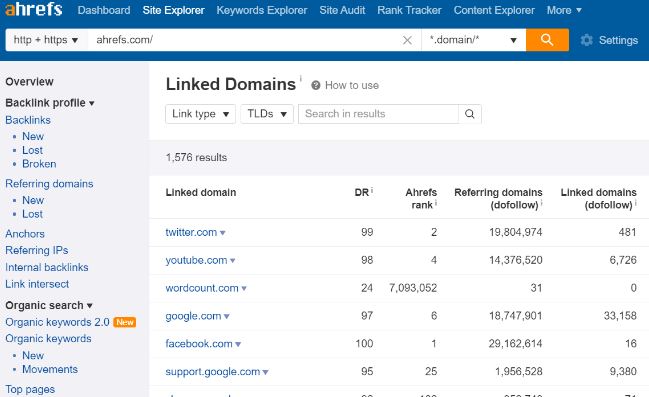Open the Link type filter dropdown
649x397 pixels.
200,114
